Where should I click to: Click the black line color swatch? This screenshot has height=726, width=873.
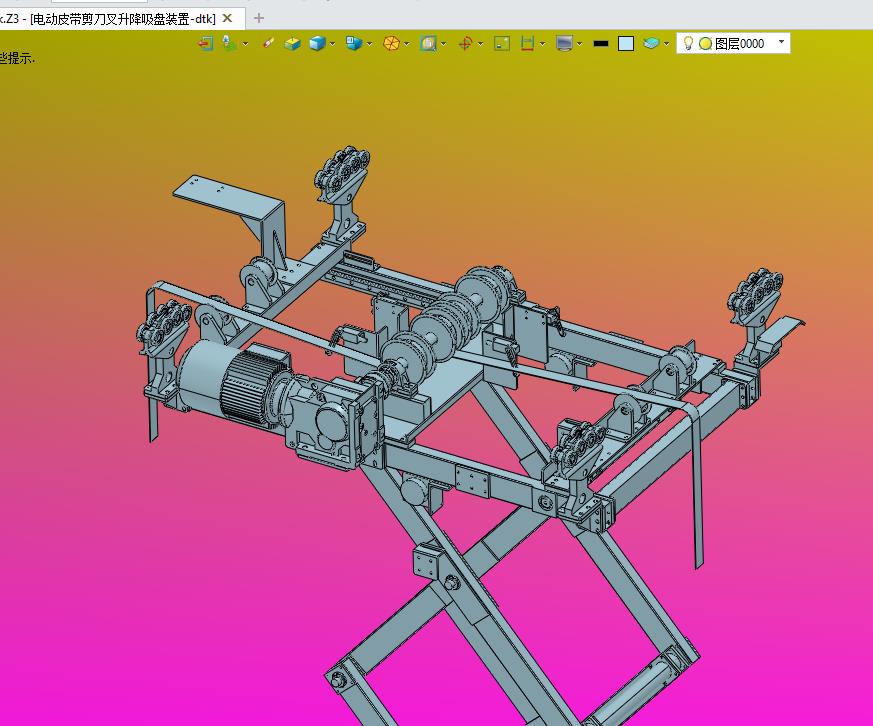pos(601,43)
